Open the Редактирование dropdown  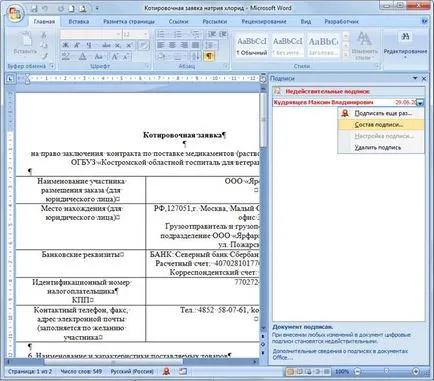pos(405,45)
